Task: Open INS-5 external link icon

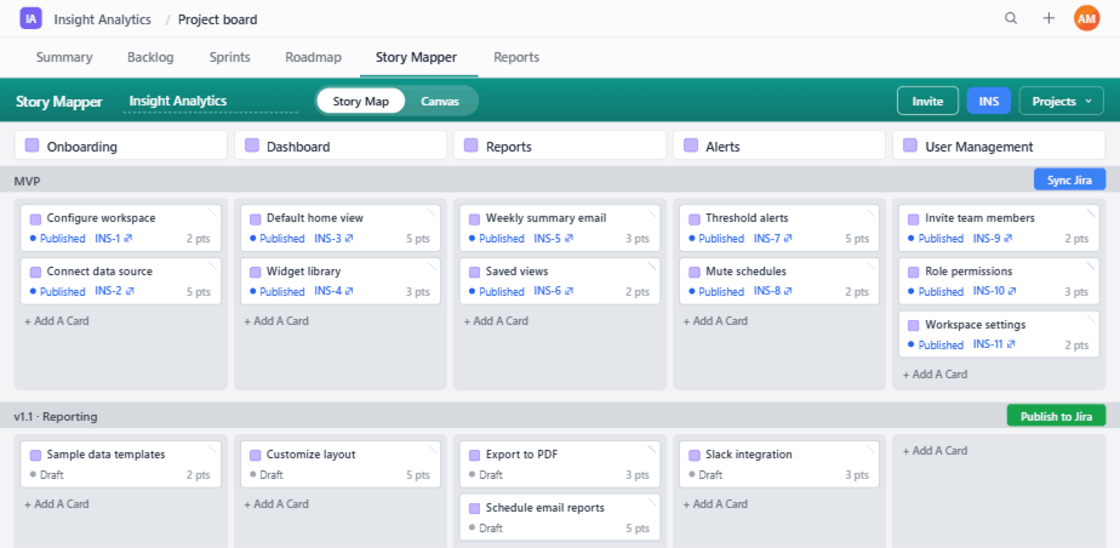Action: click(x=569, y=239)
